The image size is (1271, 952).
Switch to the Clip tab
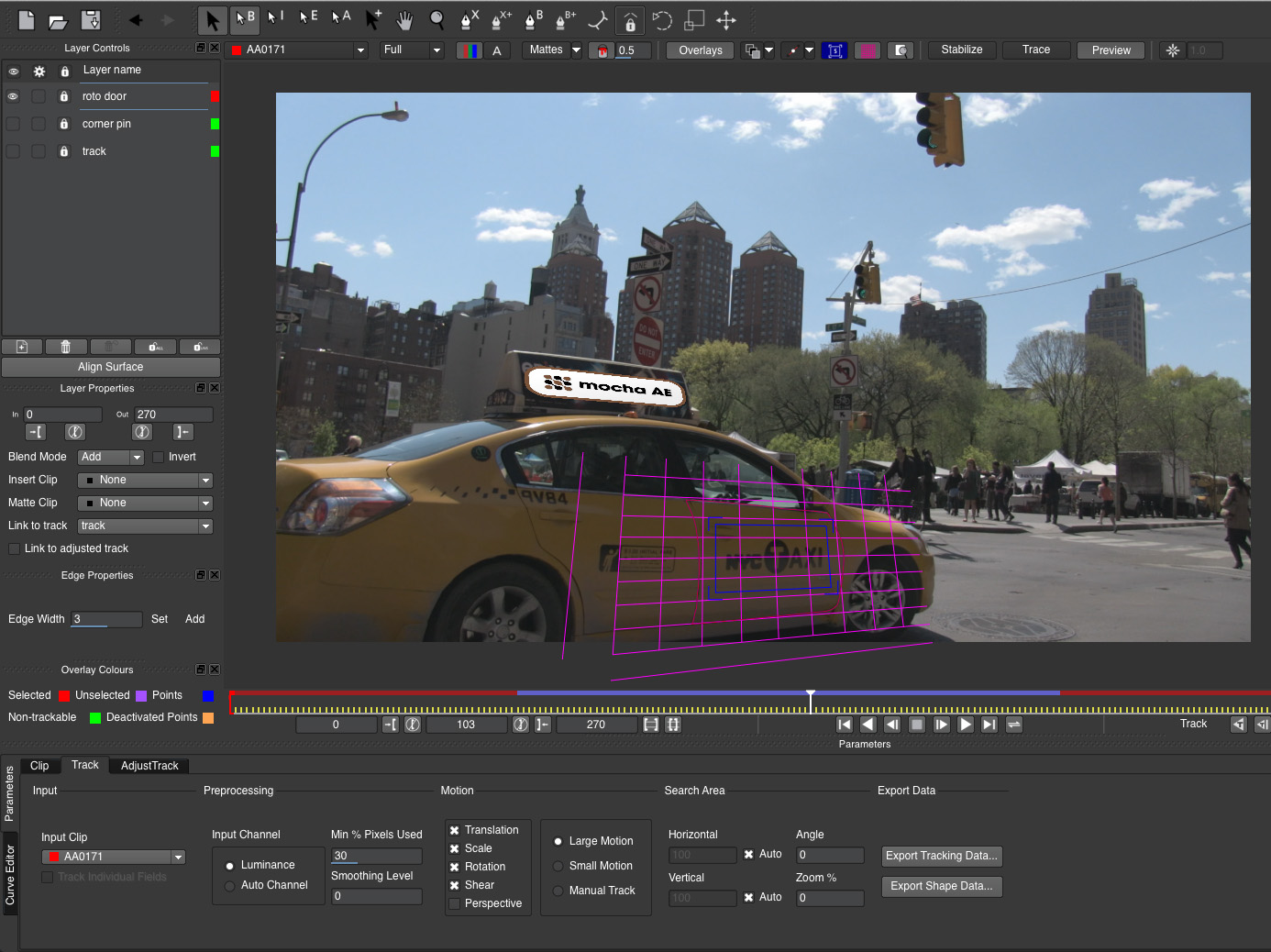coord(39,766)
